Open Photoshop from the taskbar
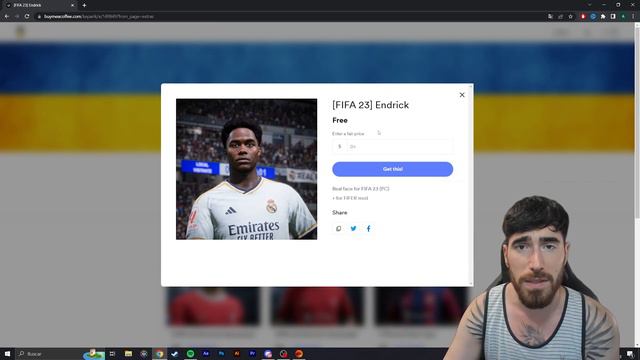 [x=221, y=353]
